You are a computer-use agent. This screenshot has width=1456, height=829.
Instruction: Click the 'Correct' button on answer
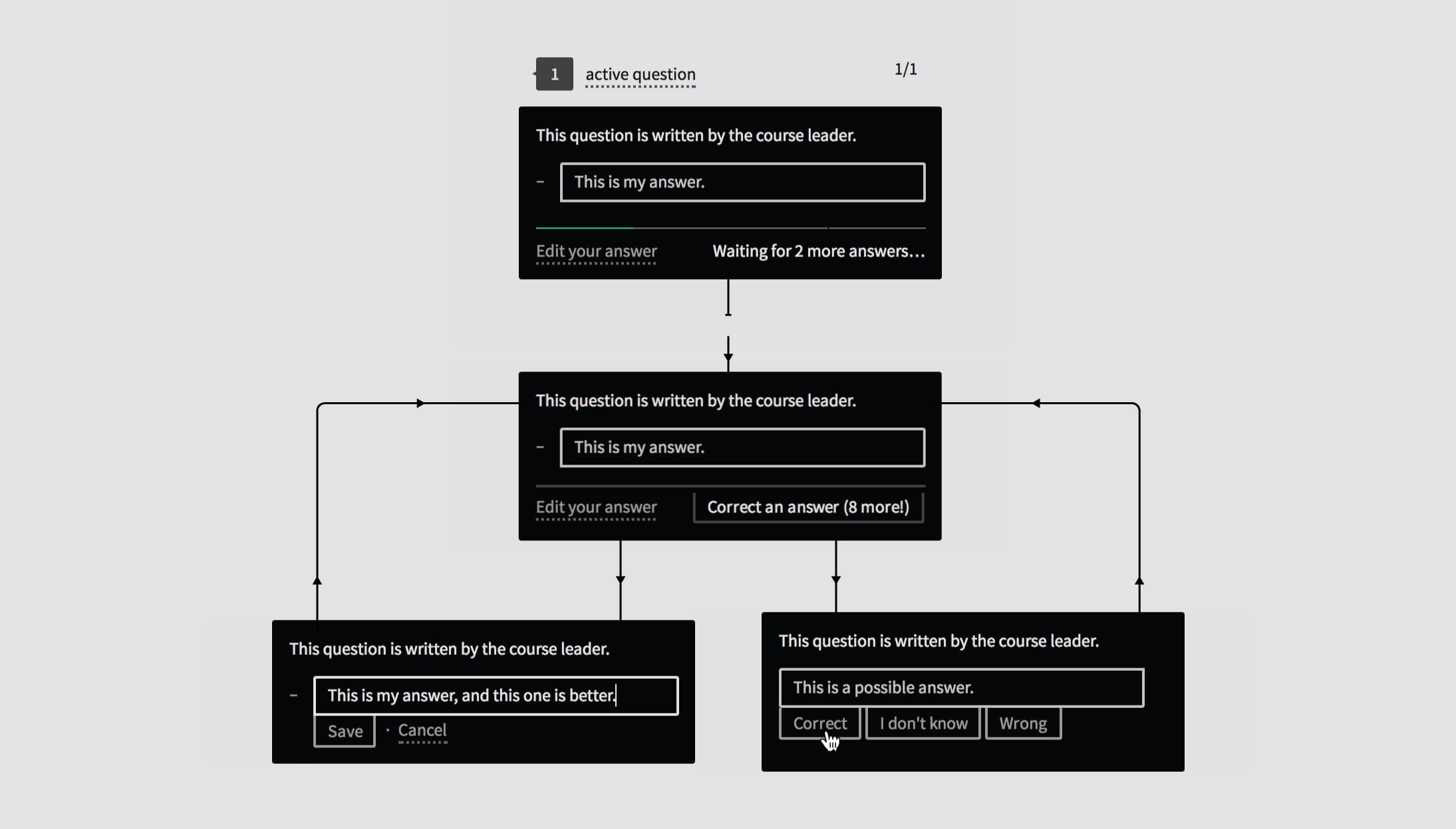tap(820, 723)
